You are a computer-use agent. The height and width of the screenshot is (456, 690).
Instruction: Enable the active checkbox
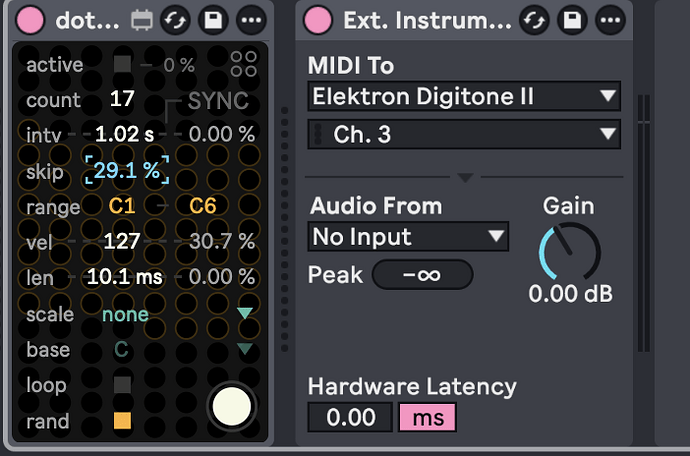(122, 64)
